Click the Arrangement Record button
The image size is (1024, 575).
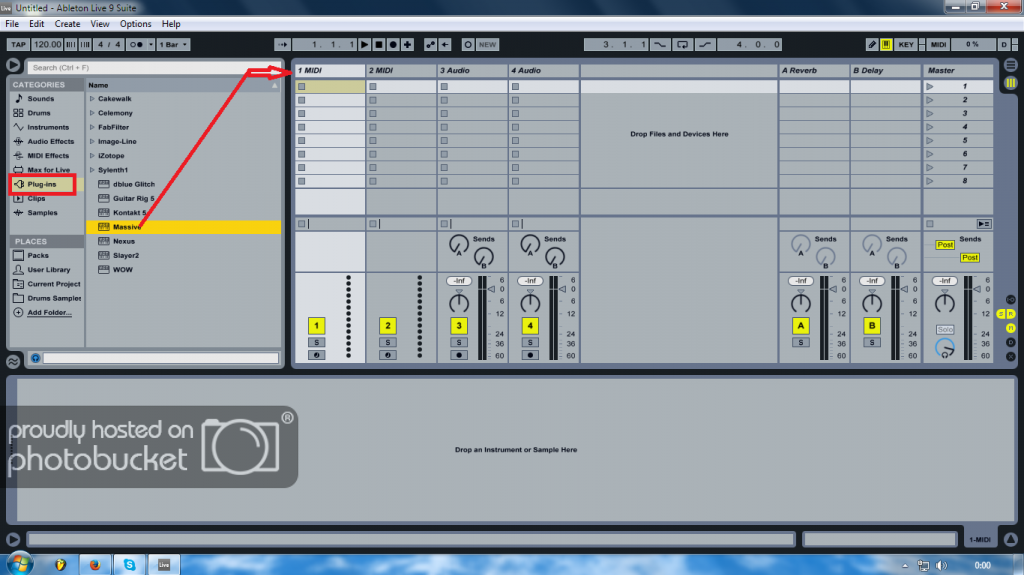click(393, 44)
